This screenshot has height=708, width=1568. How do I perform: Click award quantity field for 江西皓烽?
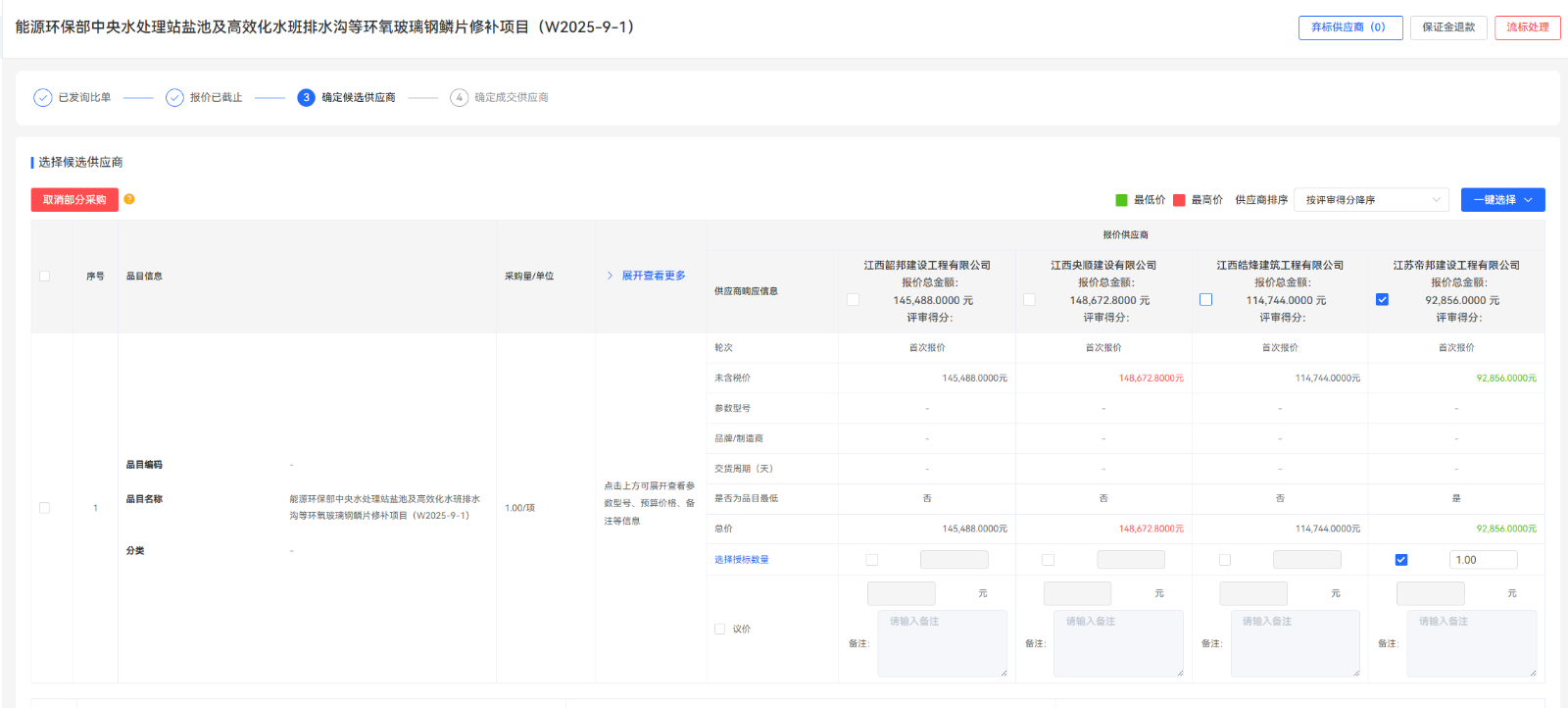point(1306,560)
